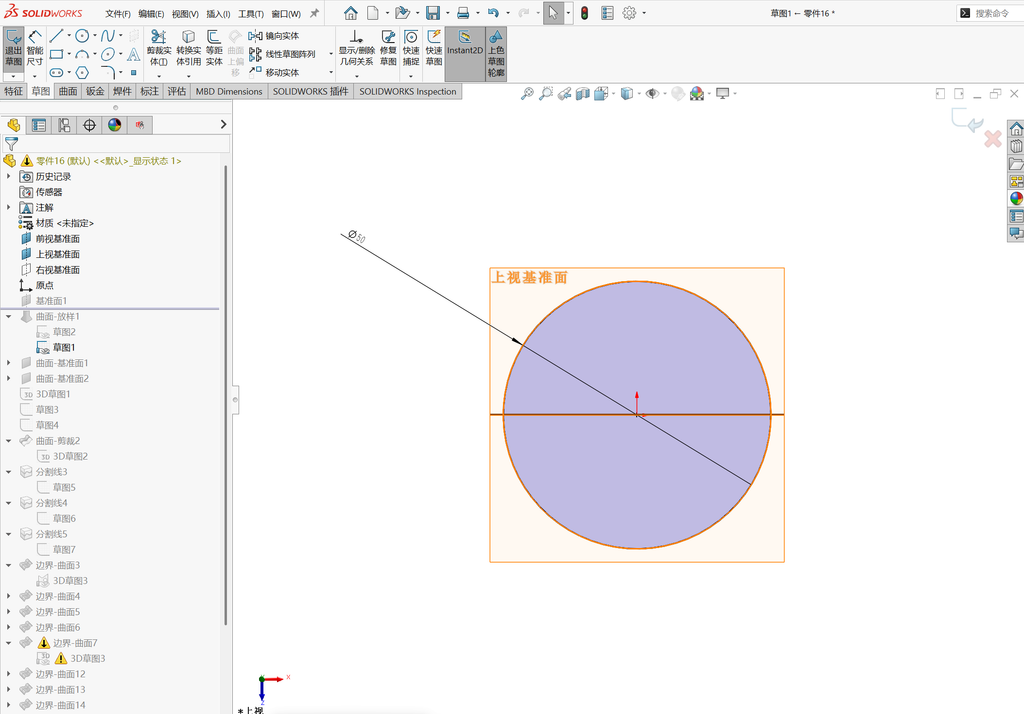The width and height of the screenshot is (1024, 714).
Task: Click the Save icon in top toolbar
Action: pyautogui.click(x=432, y=13)
